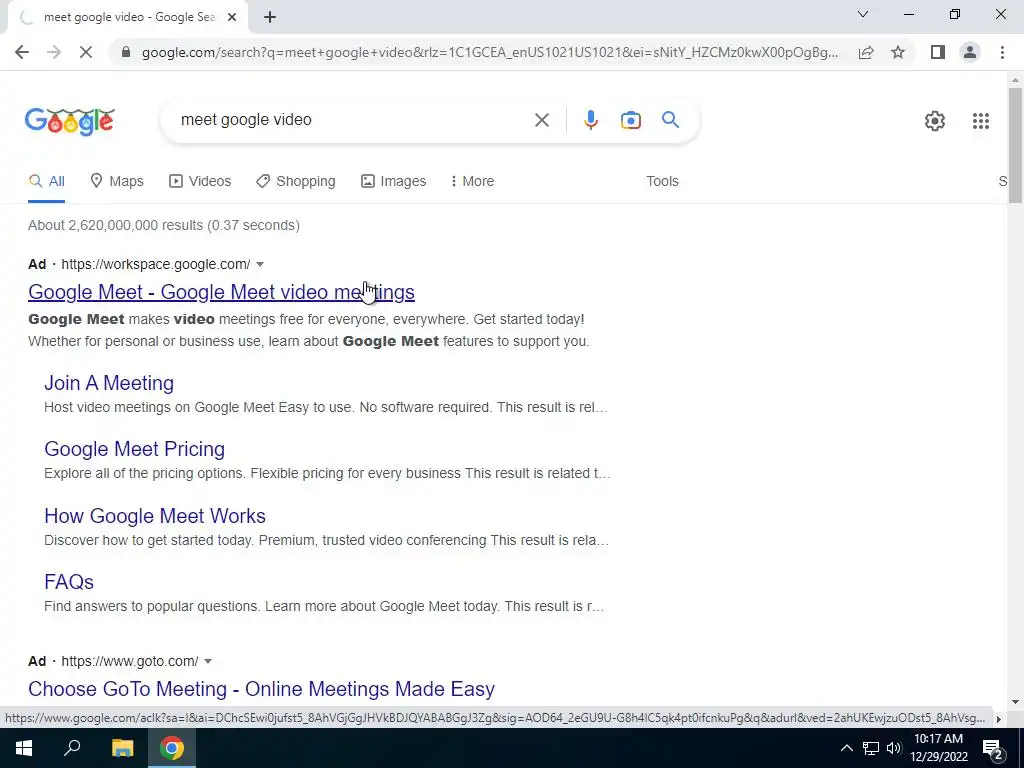This screenshot has height=768, width=1024.
Task: Start a voice search with the microphone
Action: pyautogui.click(x=590, y=120)
